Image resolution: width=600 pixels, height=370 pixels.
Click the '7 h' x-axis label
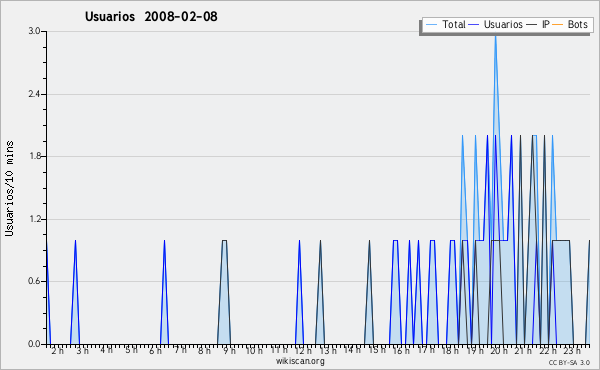tap(180, 350)
